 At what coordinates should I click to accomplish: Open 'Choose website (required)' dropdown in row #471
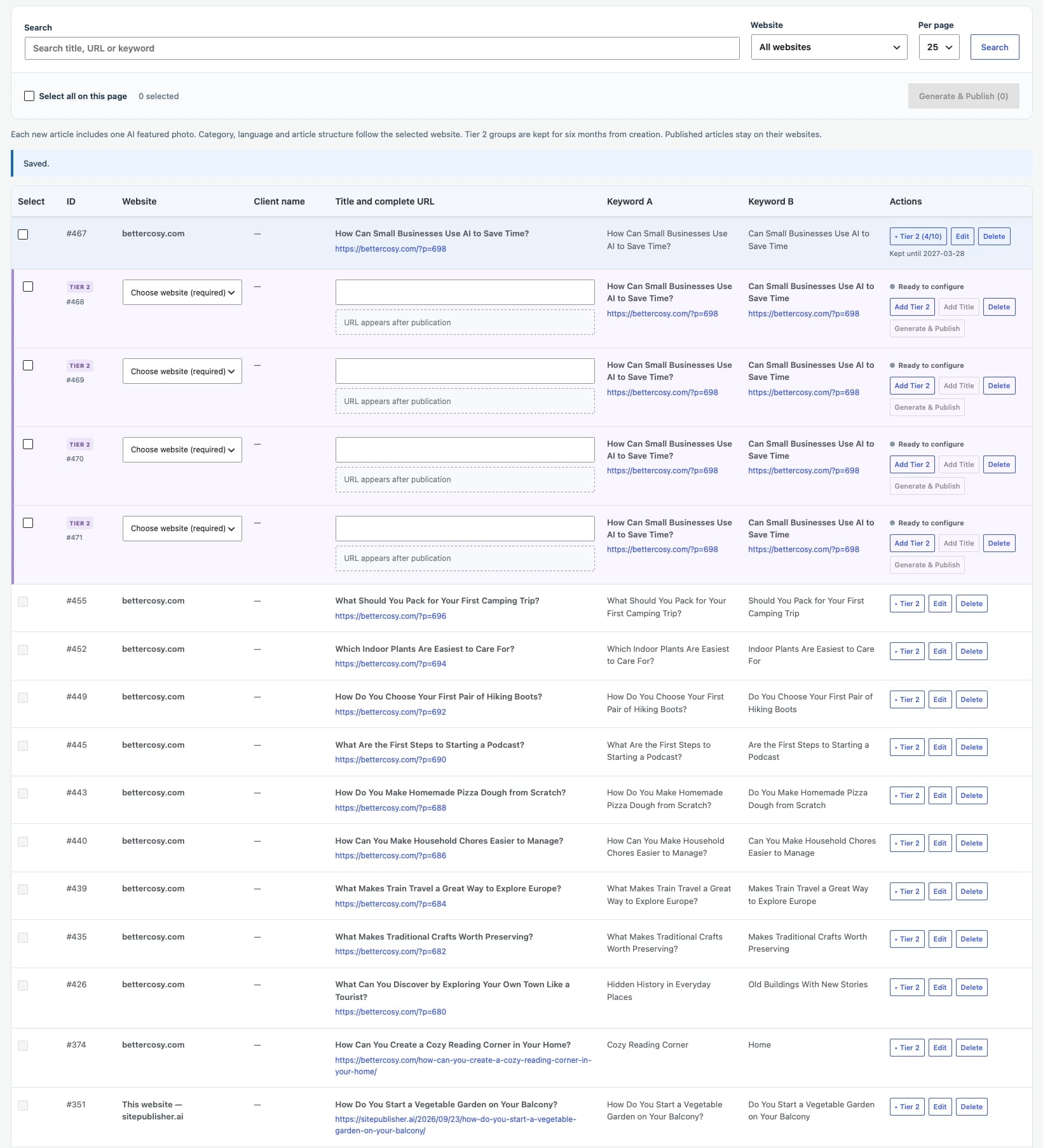182,529
